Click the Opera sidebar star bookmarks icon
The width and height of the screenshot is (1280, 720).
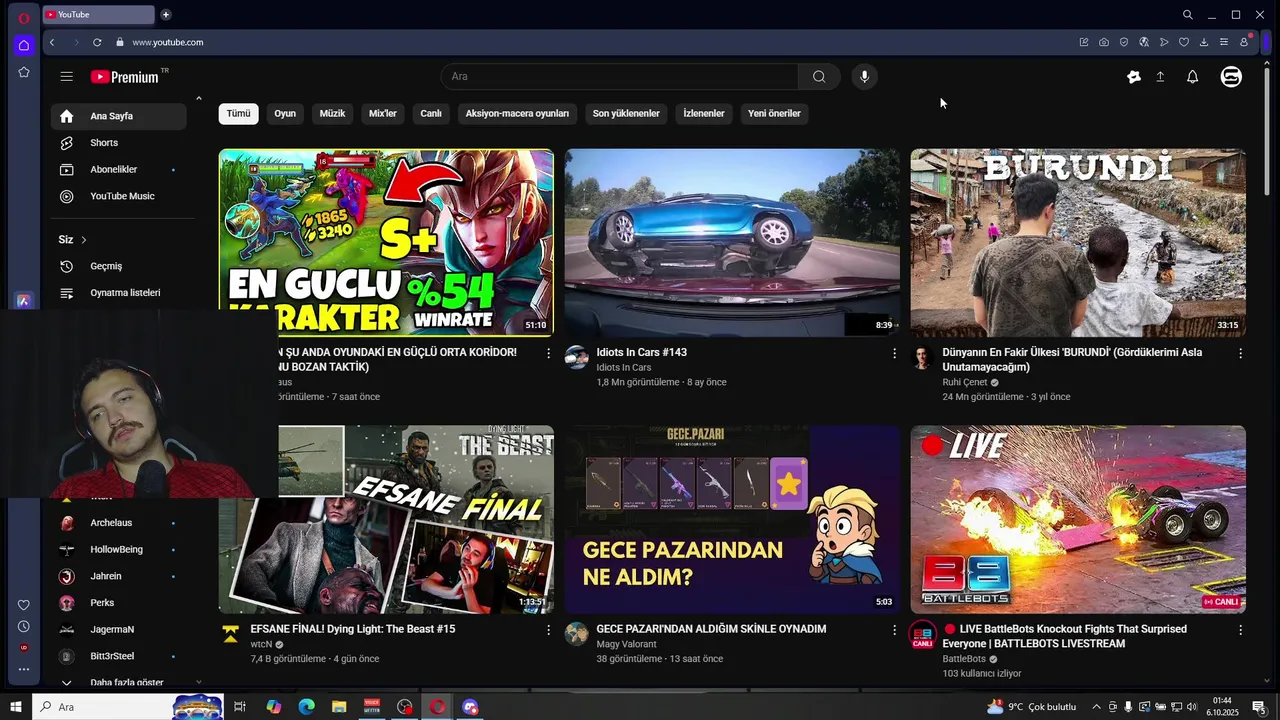[x=24, y=72]
